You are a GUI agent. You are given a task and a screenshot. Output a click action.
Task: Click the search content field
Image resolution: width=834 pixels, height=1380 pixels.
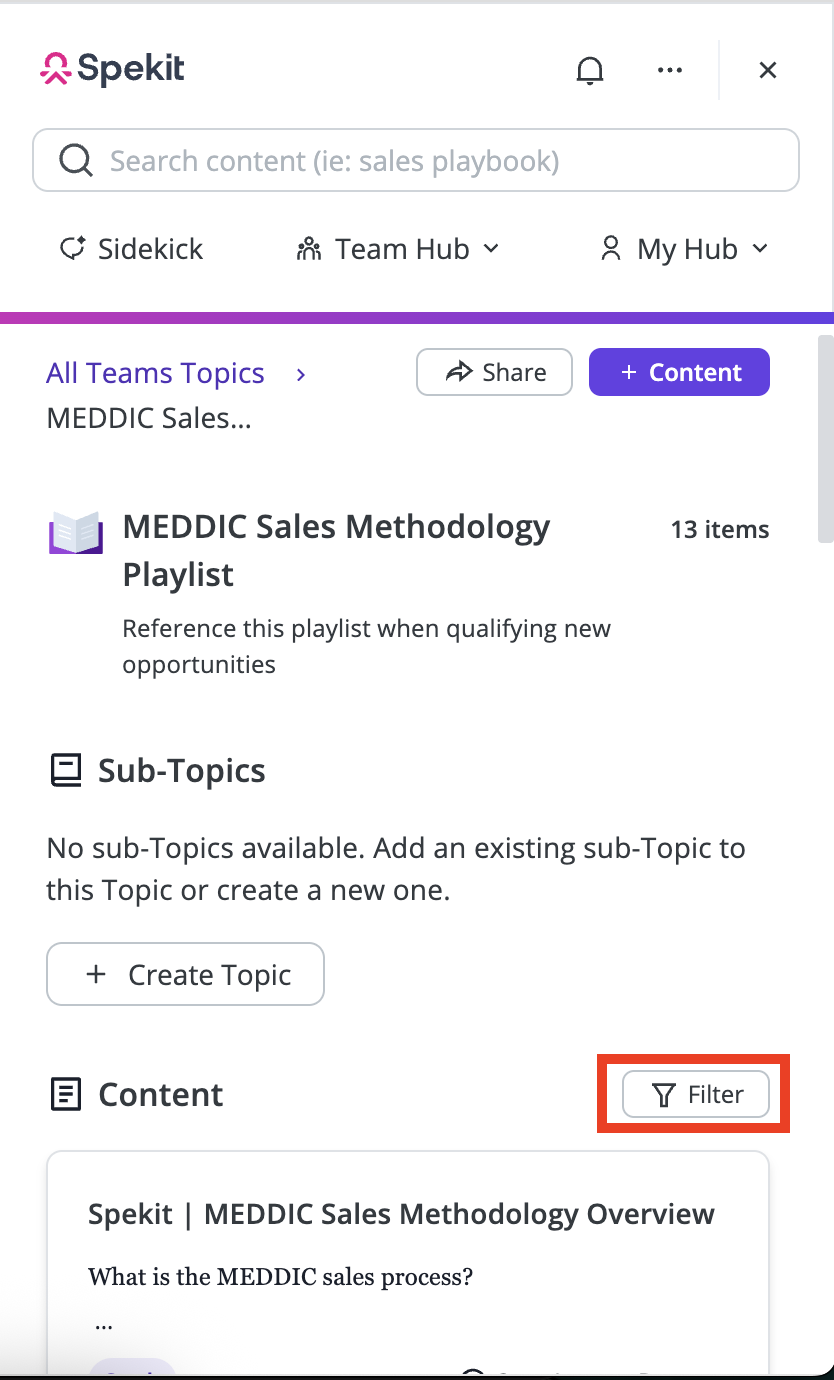[x=416, y=160]
